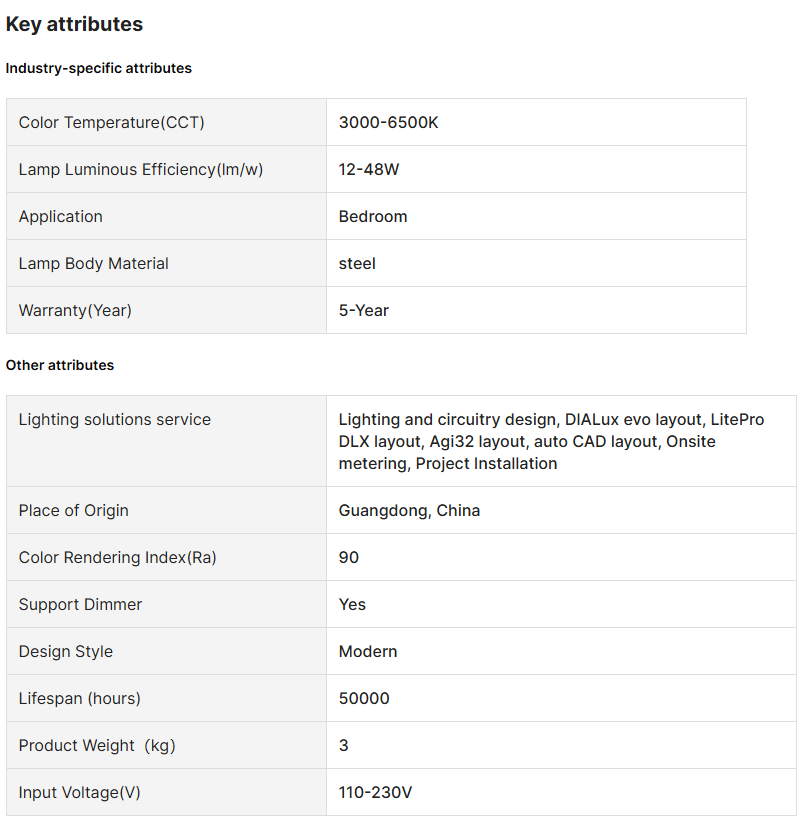The width and height of the screenshot is (802, 816).
Task: Click the Product Weight (kg) label
Action: click(97, 745)
